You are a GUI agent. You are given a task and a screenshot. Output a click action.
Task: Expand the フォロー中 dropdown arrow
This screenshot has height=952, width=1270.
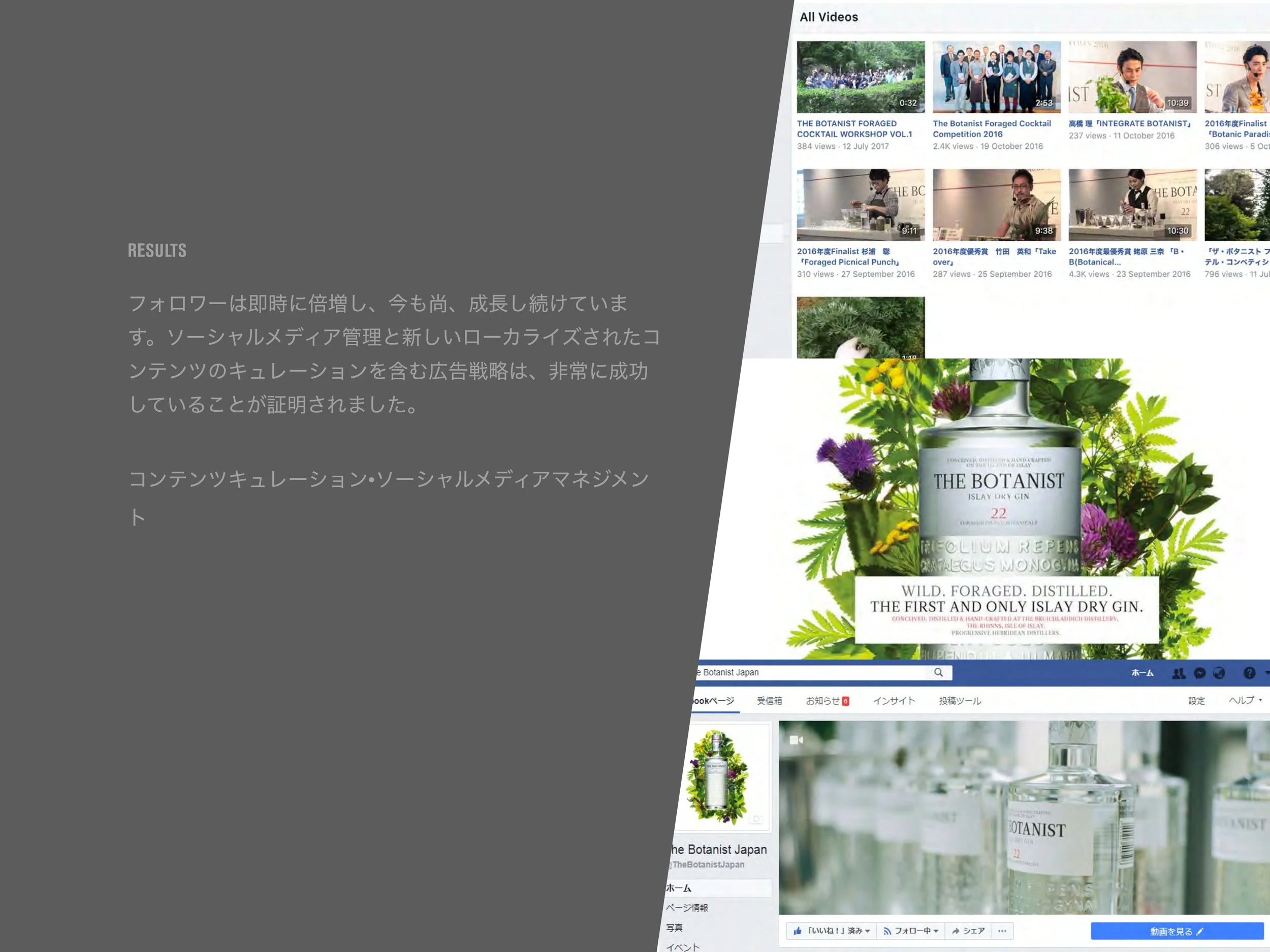pos(936,931)
